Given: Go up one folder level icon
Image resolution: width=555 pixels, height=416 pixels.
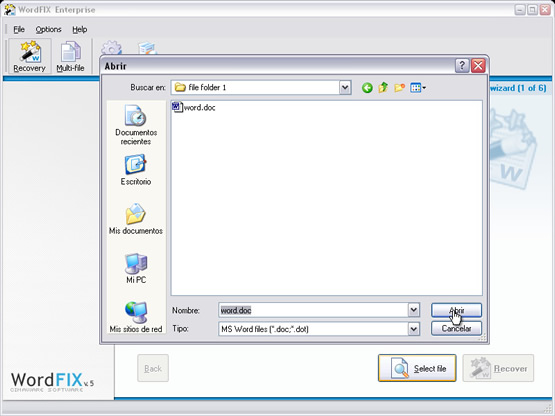Looking at the screenshot, I should tap(383, 87).
